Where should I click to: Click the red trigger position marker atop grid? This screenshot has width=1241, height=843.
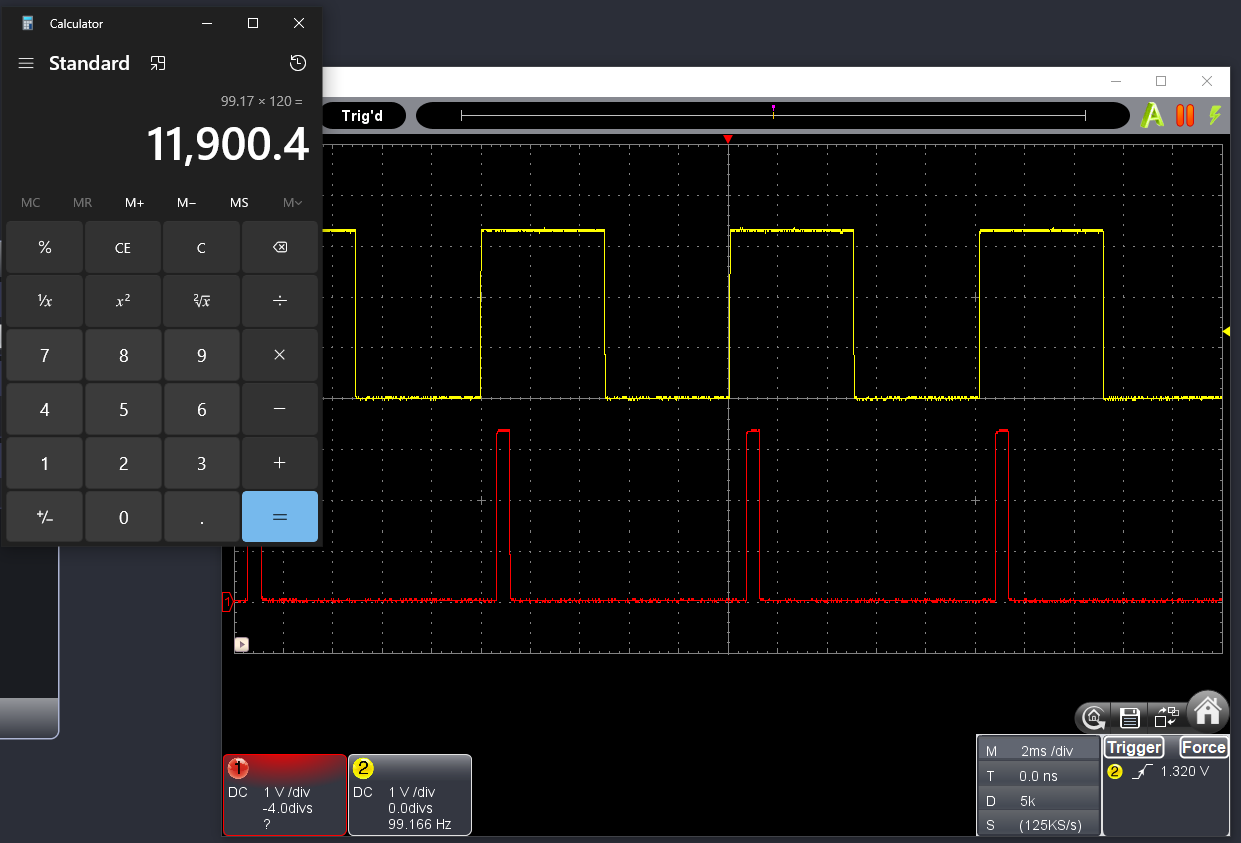click(728, 139)
